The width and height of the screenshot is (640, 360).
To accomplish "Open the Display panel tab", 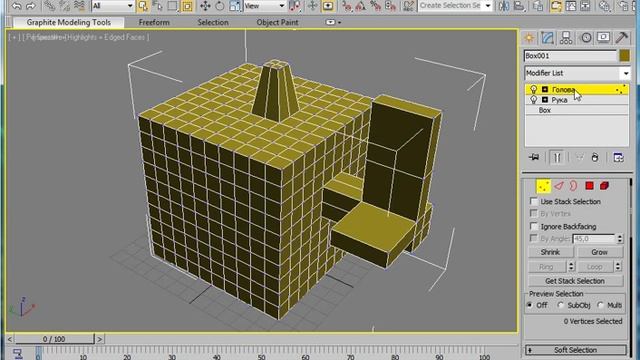I will 604,38.
